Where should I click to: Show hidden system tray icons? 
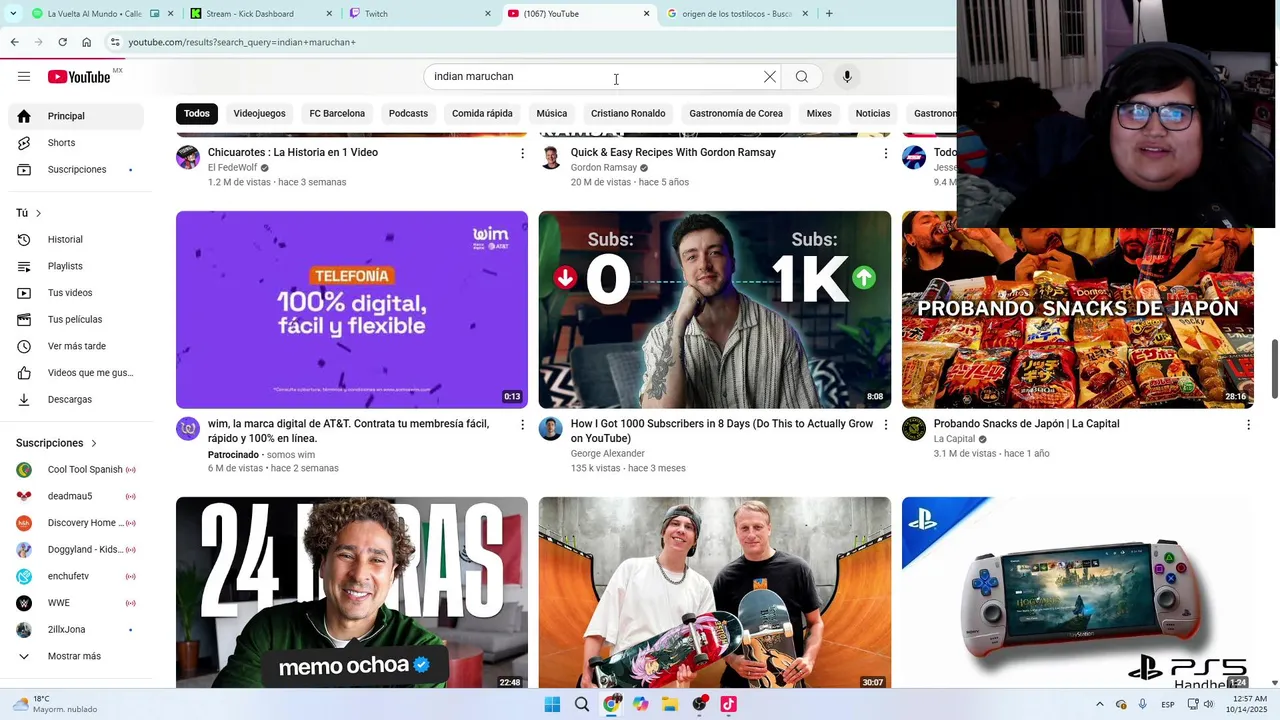click(x=1100, y=704)
